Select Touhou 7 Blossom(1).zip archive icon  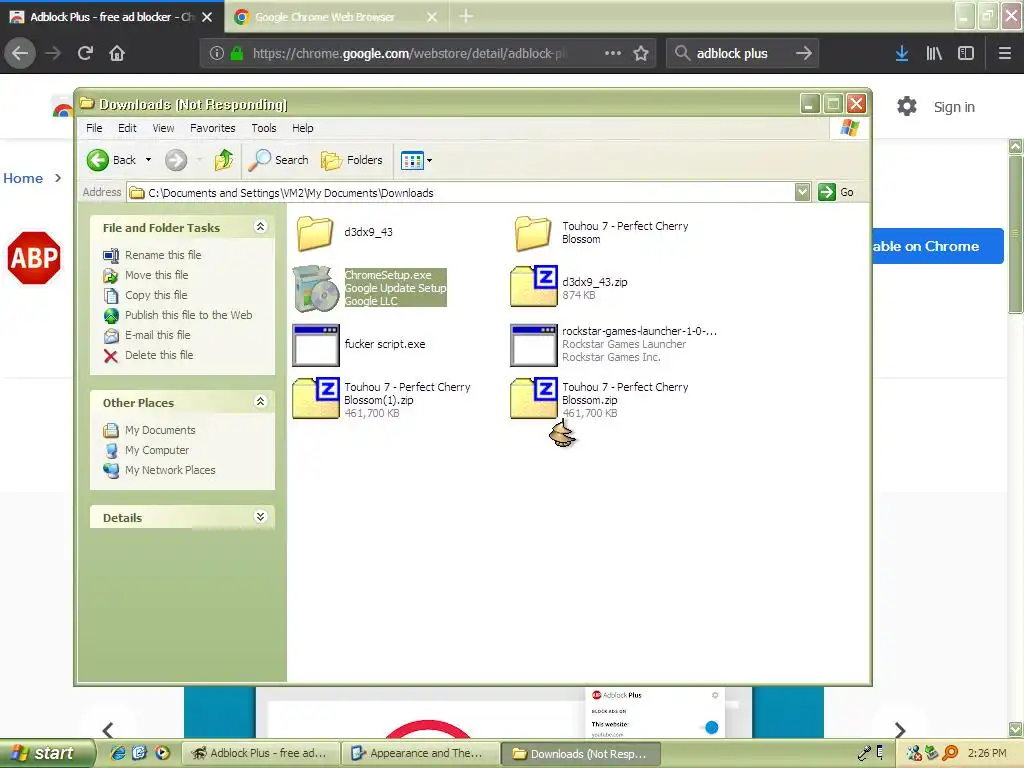pos(316,398)
